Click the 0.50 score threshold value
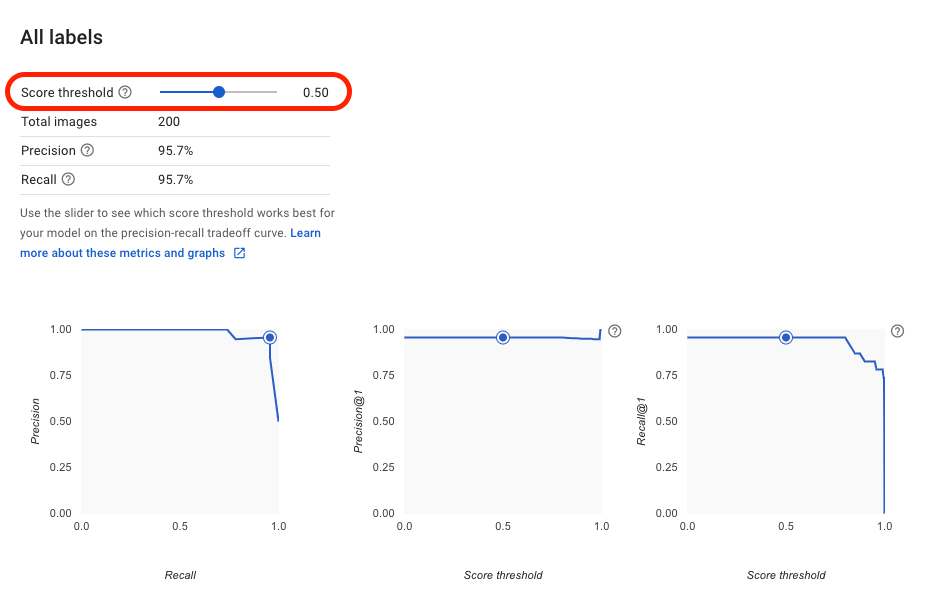Viewport: 945px width, 604px height. (x=315, y=93)
